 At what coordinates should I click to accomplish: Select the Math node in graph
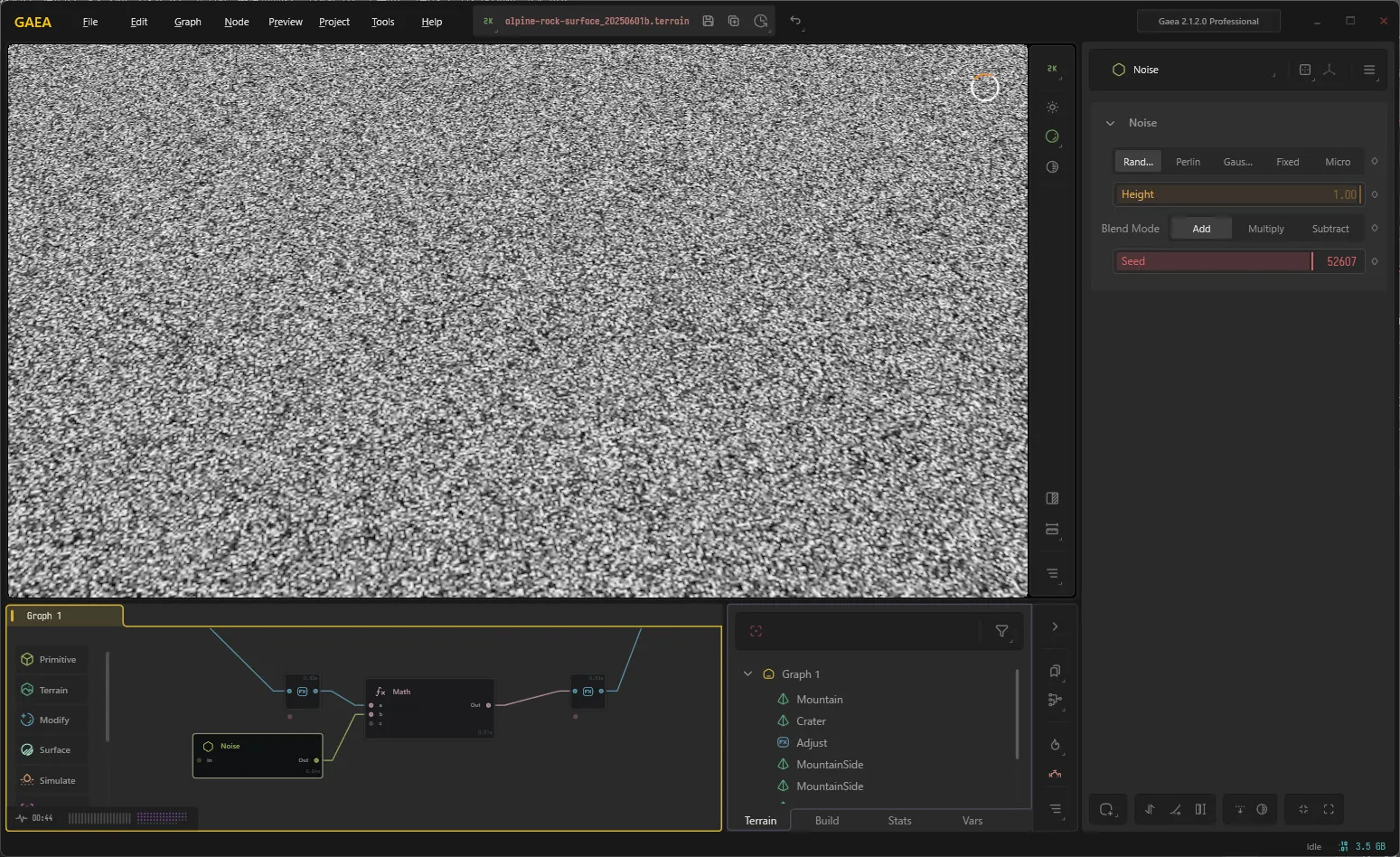pyautogui.click(x=430, y=709)
